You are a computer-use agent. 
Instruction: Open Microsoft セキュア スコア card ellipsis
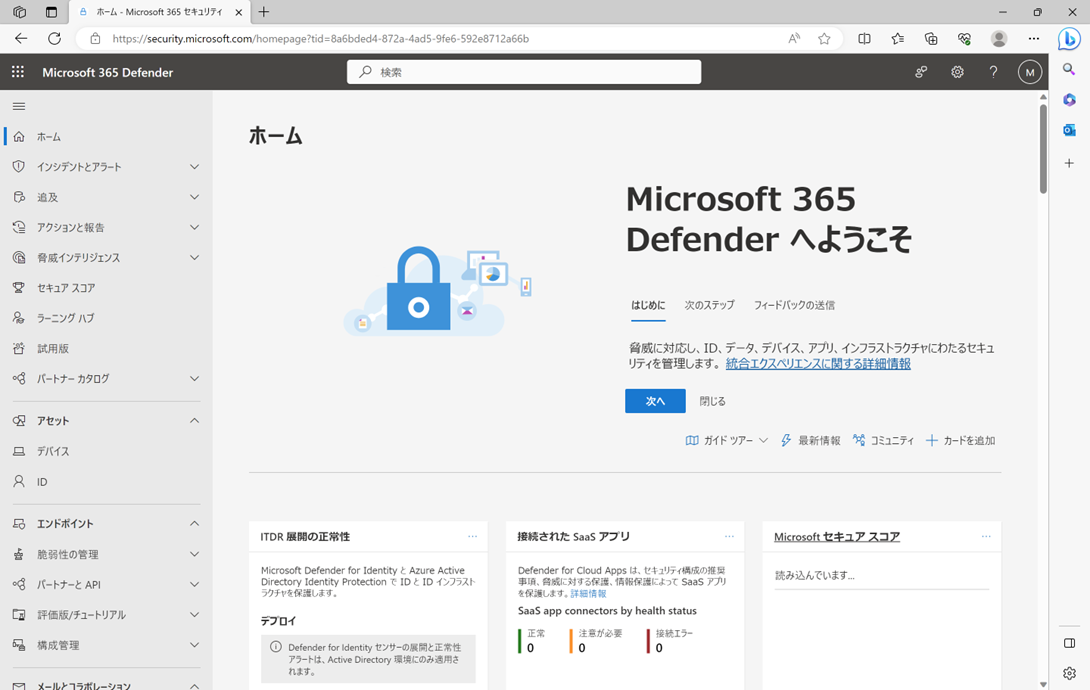[x=986, y=536]
